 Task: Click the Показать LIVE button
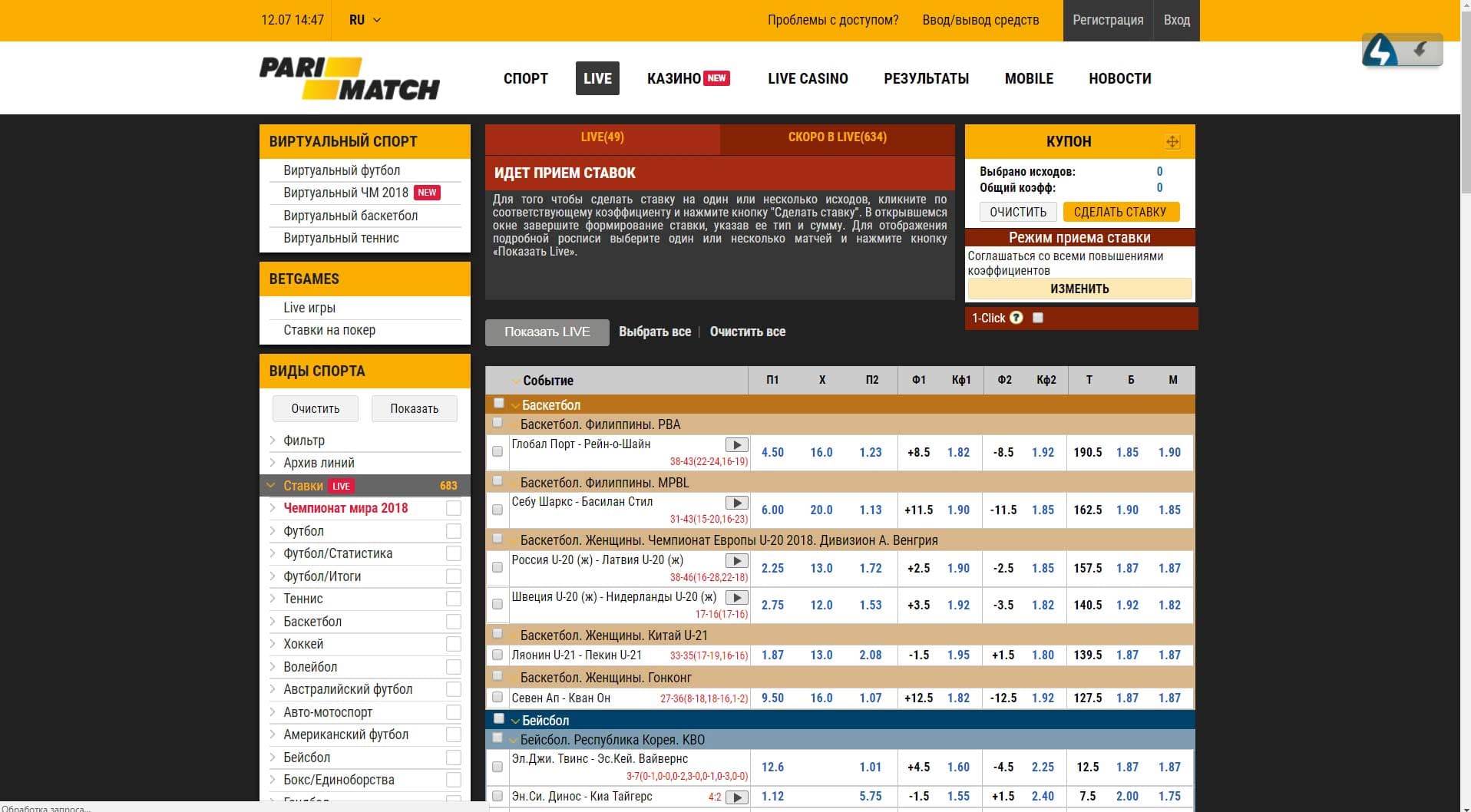tap(547, 332)
